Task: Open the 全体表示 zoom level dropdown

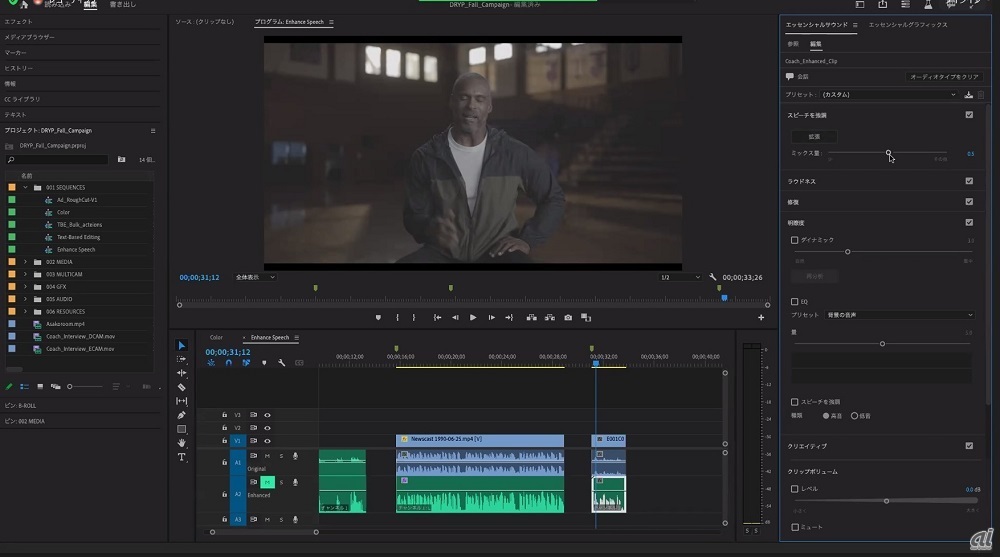Action: [x=255, y=277]
